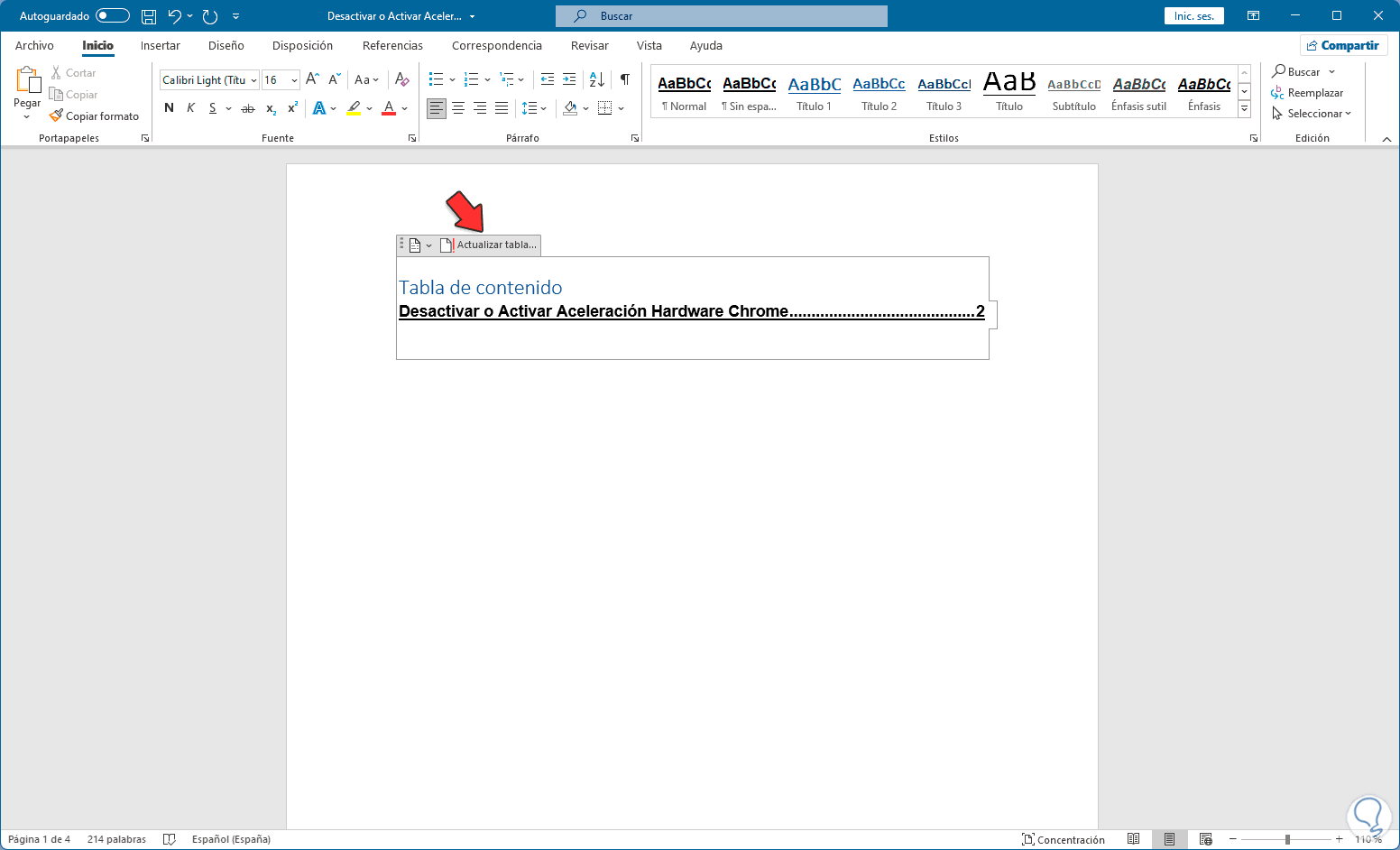
Task: Open the Vista tab
Action: (x=649, y=45)
